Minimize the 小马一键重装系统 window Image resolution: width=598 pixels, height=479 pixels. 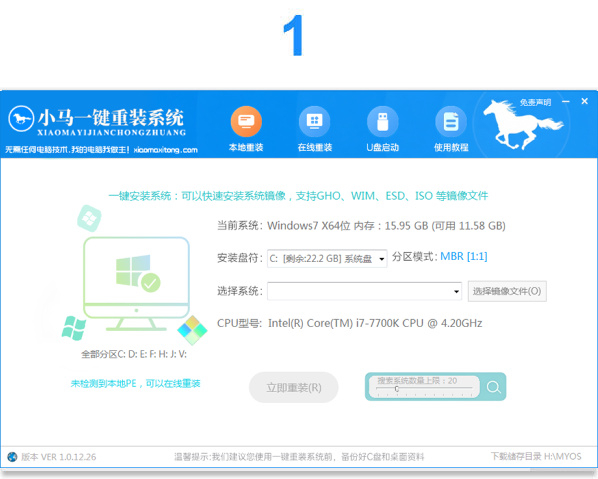566,101
